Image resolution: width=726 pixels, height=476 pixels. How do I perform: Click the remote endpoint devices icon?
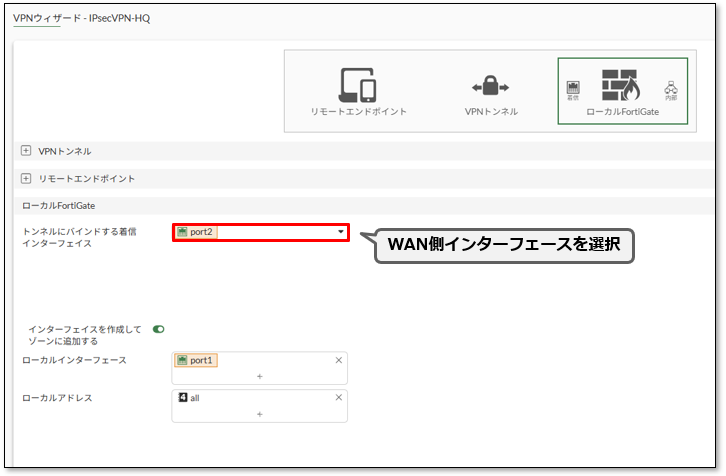[357, 85]
